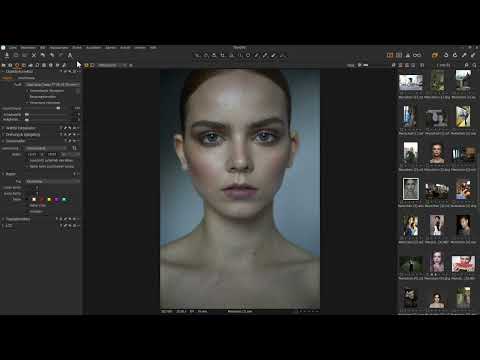
Task: Click the Import images toolbar icon
Action: point(7,55)
